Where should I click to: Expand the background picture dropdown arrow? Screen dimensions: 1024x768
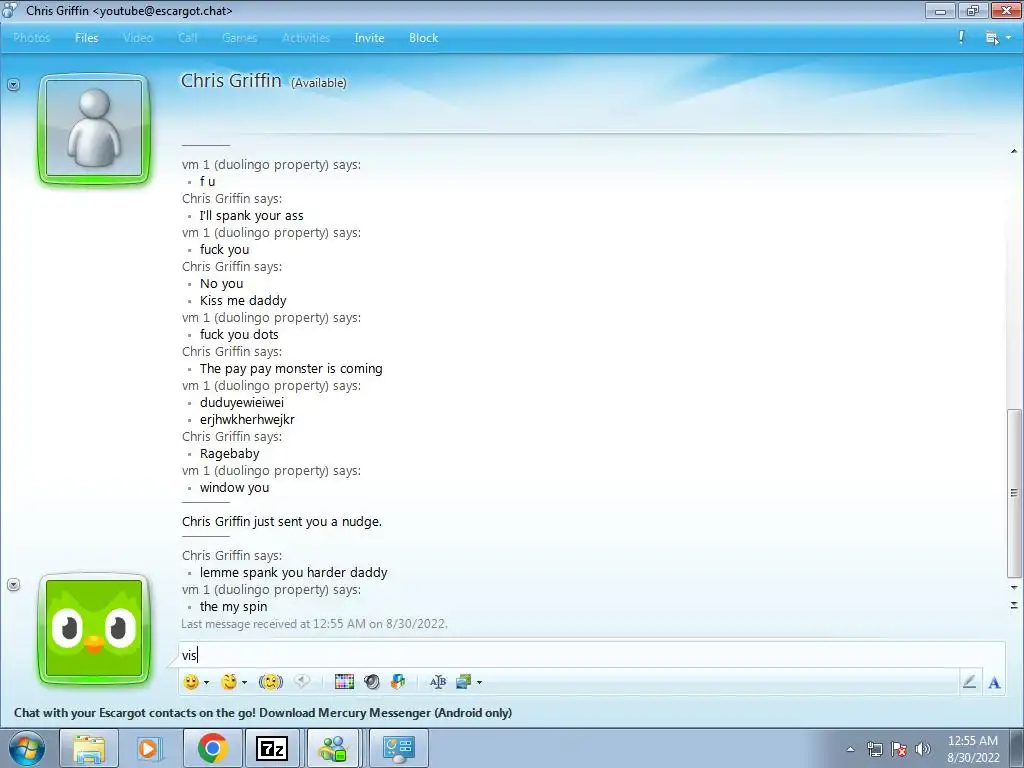tap(479, 682)
